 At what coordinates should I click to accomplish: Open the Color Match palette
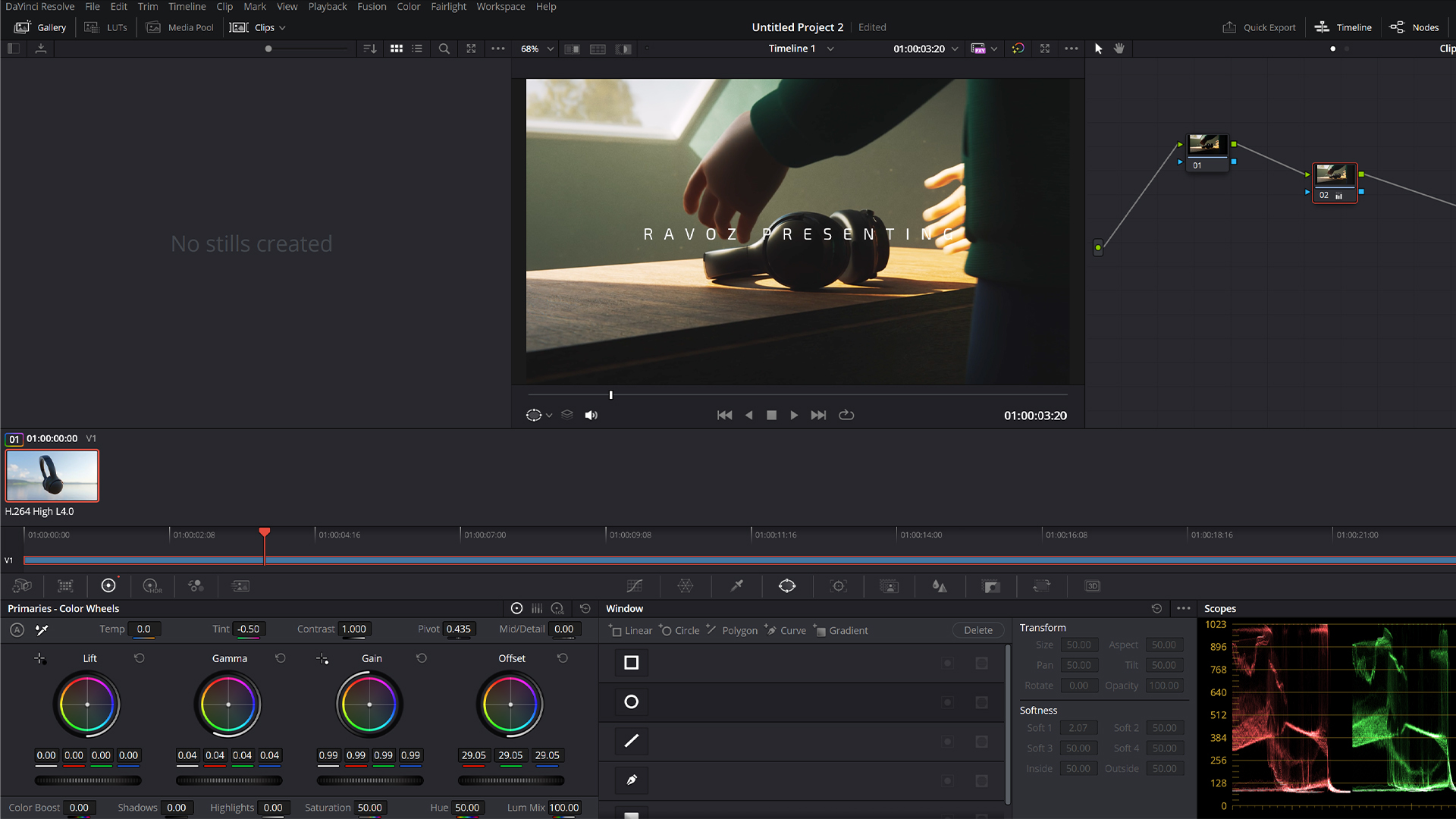pos(65,585)
